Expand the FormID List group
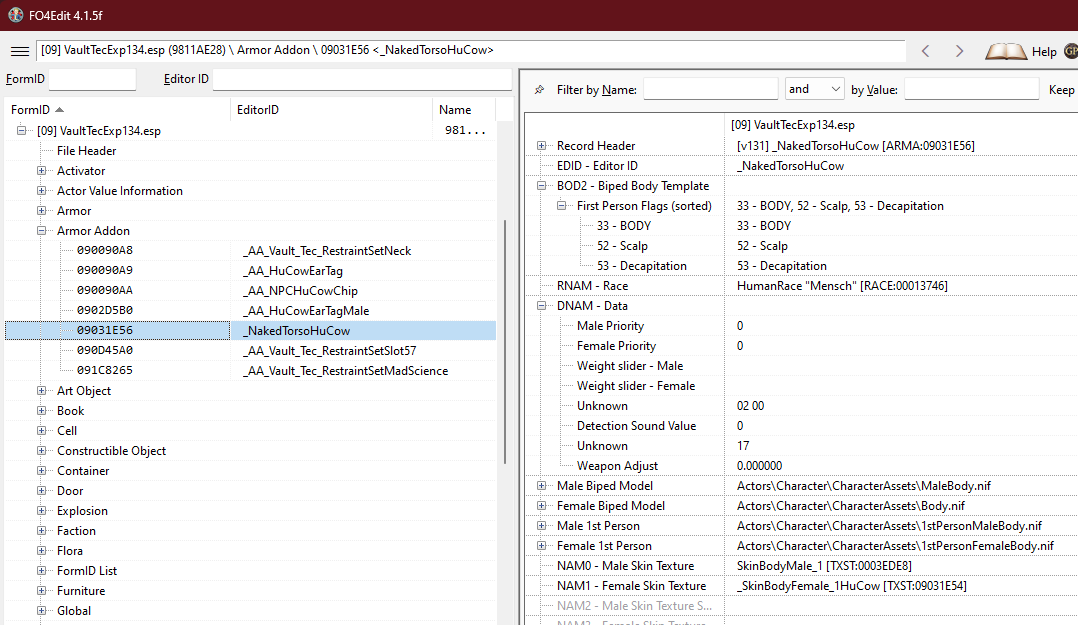The width and height of the screenshot is (1078, 625). point(42,570)
